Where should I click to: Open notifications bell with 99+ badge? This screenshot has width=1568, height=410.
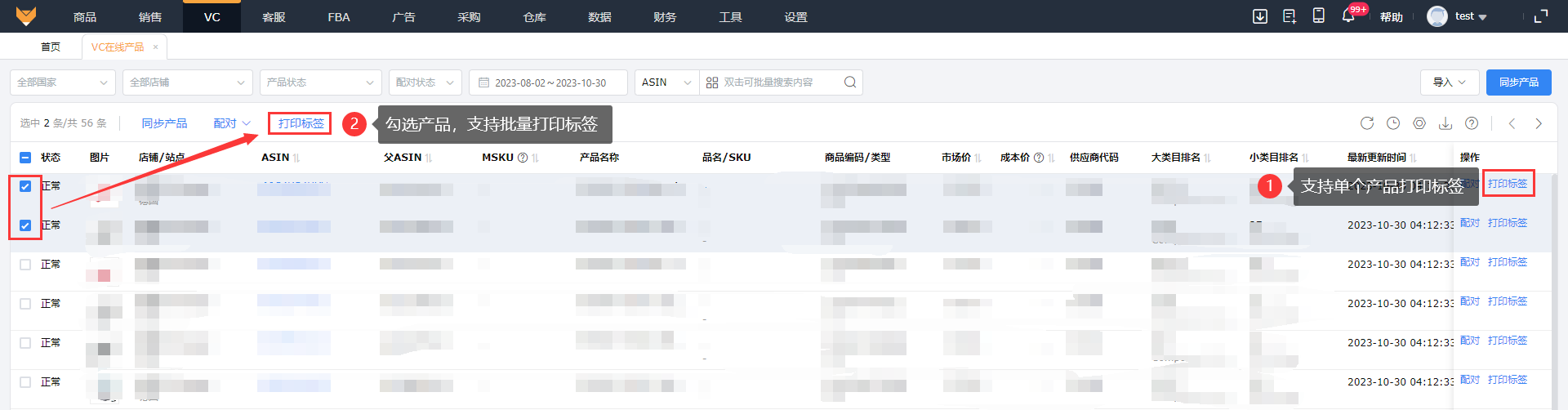click(x=1349, y=16)
